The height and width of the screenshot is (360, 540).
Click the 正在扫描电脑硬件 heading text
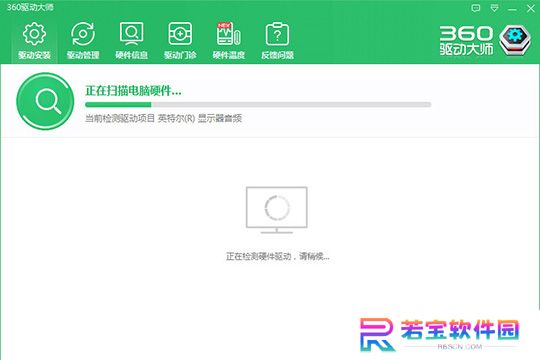coord(133,91)
